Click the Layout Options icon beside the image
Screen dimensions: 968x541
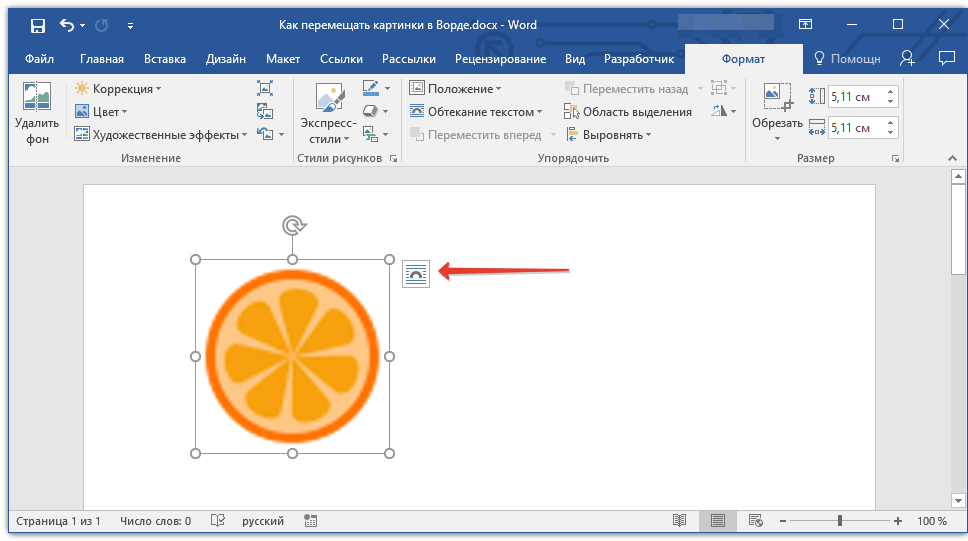[x=415, y=274]
